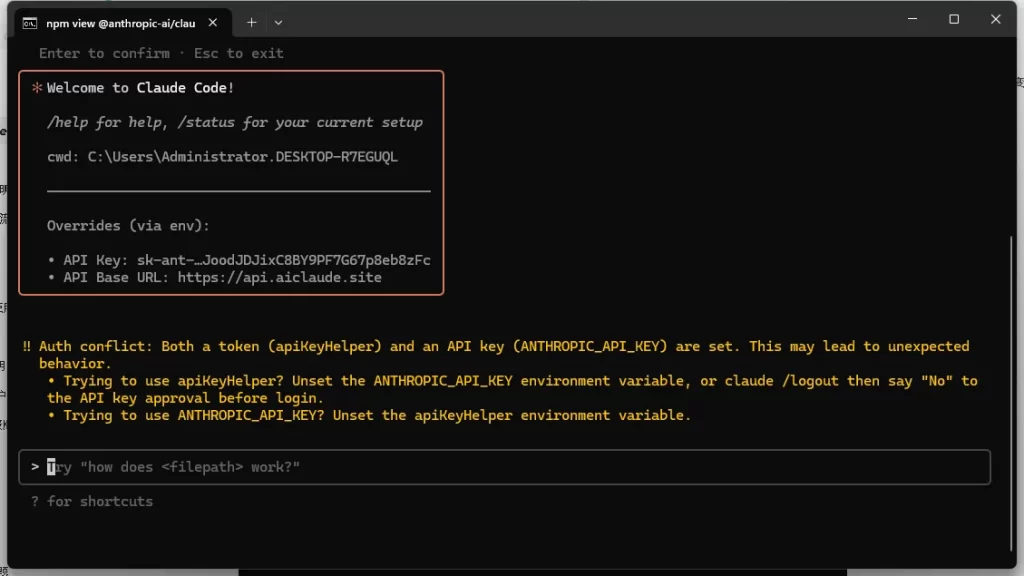Image resolution: width=1024 pixels, height=576 pixels.
Task: Maximize the terminal window
Action: click(x=954, y=20)
